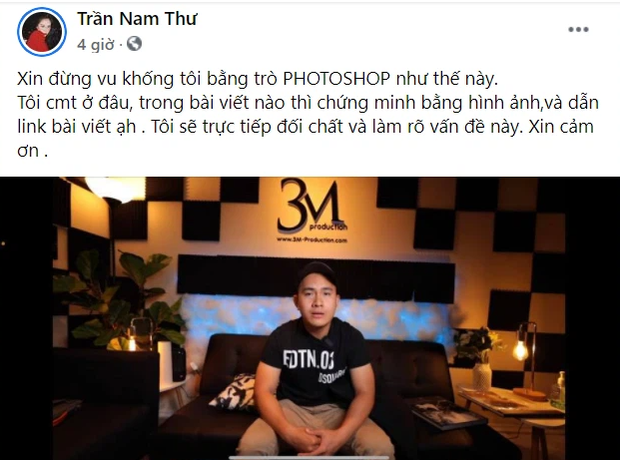Open the three-dot post options menu
The image size is (620, 460).
[x=578, y=29]
